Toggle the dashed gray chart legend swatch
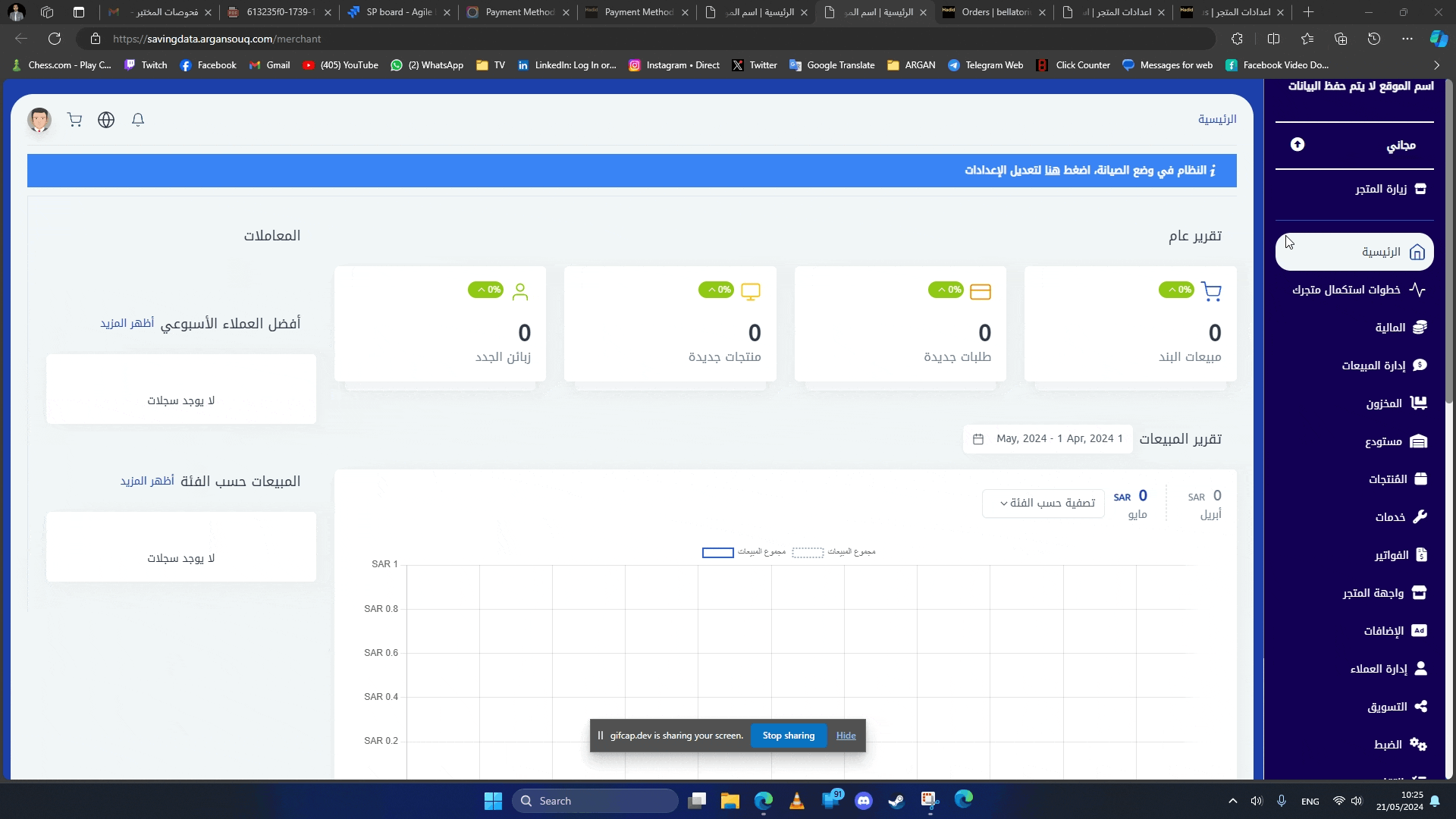This screenshot has width=1456, height=819. point(808,553)
